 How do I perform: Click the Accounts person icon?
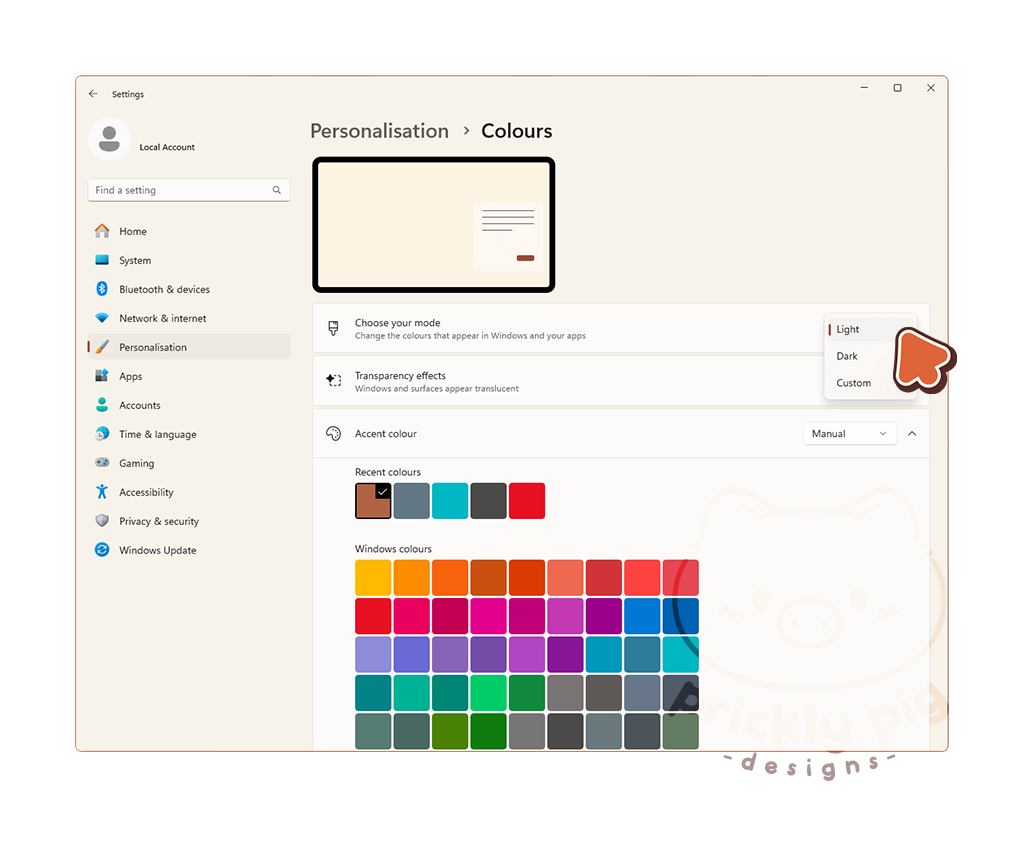102,405
